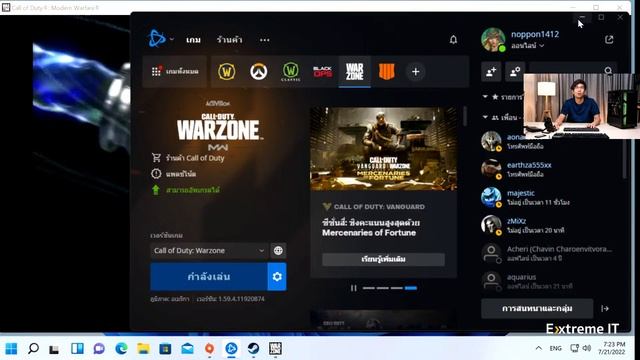This screenshot has height=360, width=640.
Task: Click the ENG language indicator
Action: pyautogui.click(x=556, y=349)
